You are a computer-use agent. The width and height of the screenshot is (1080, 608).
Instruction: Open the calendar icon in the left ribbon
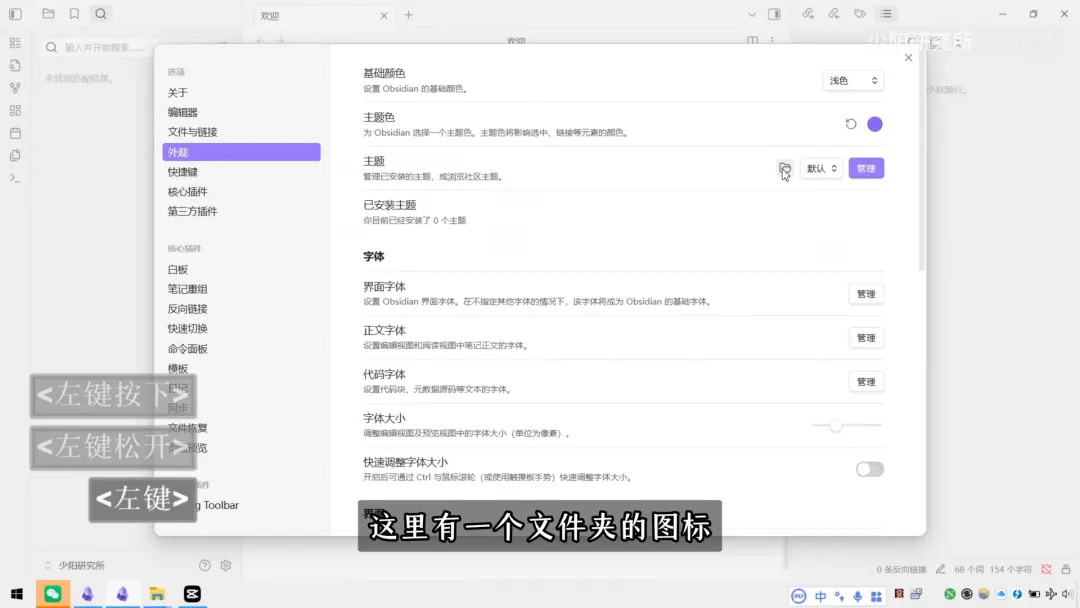tap(14, 133)
